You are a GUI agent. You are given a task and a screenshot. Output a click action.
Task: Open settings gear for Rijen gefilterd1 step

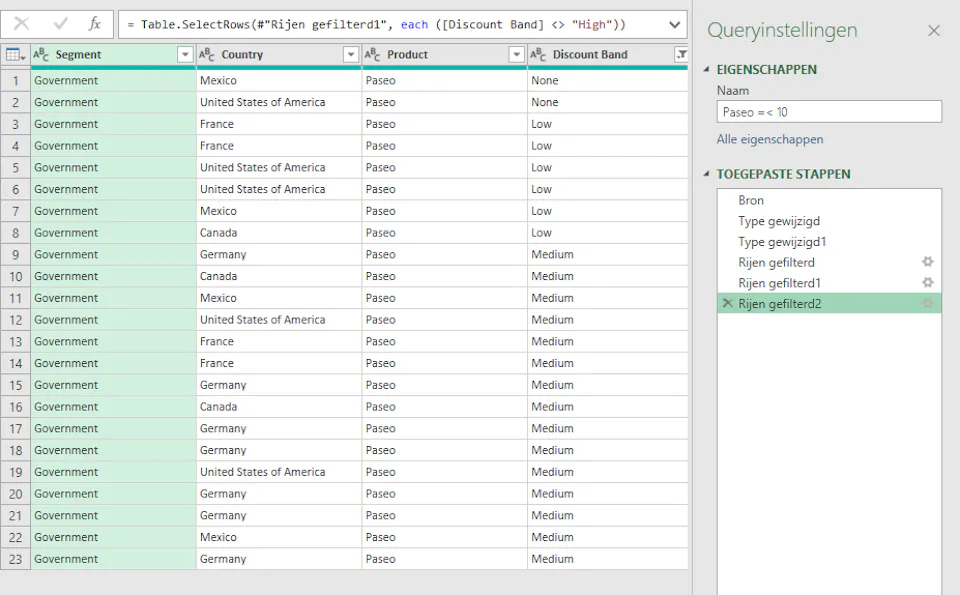coord(927,284)
